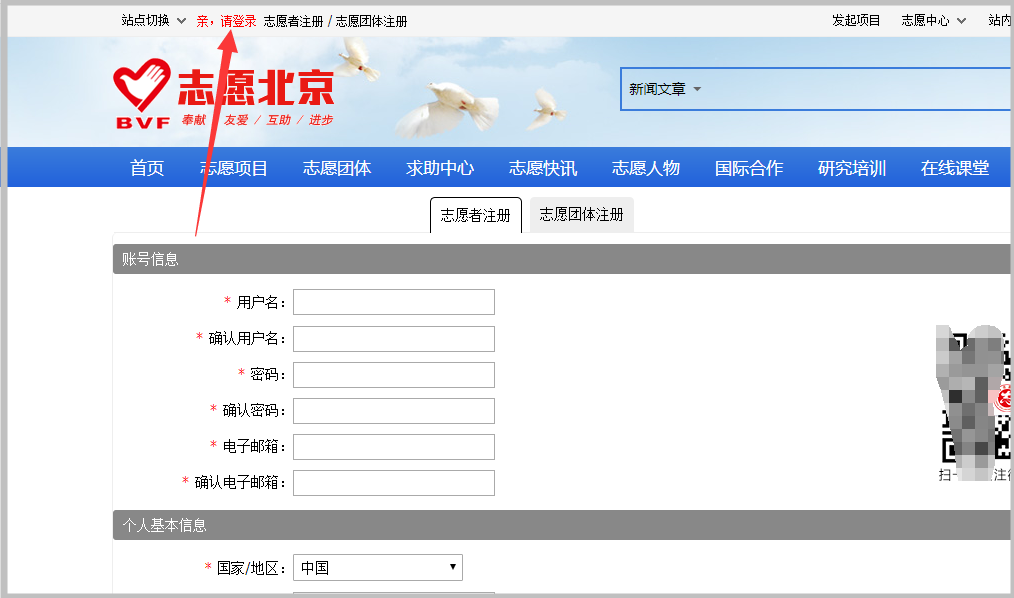Click the top bar 志愿者注册 link

point(294,19)
